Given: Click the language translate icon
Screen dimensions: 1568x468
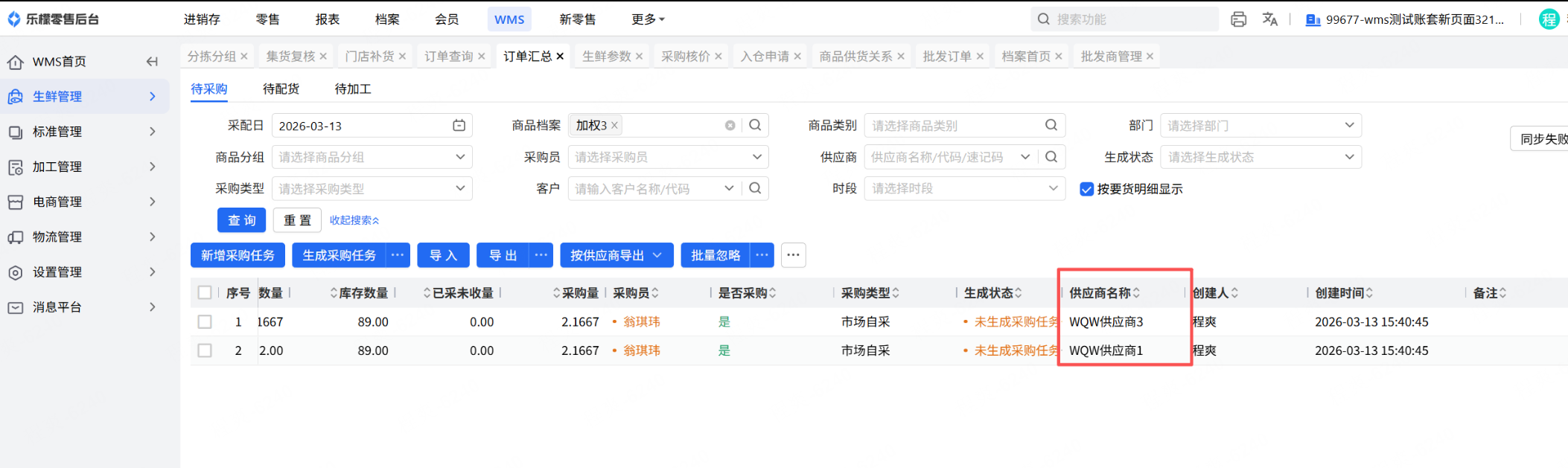Looking at the screenshot, I should coord(1270,19).
